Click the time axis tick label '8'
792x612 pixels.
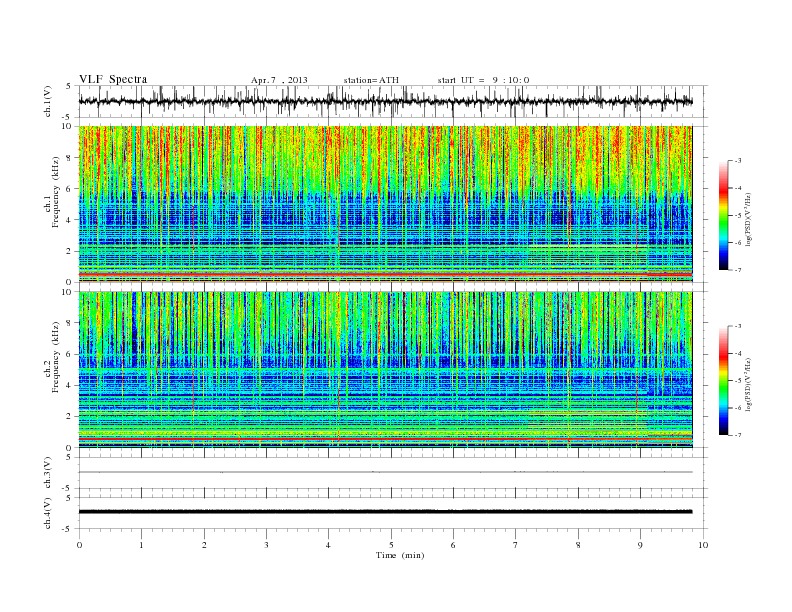pos(578,545)
